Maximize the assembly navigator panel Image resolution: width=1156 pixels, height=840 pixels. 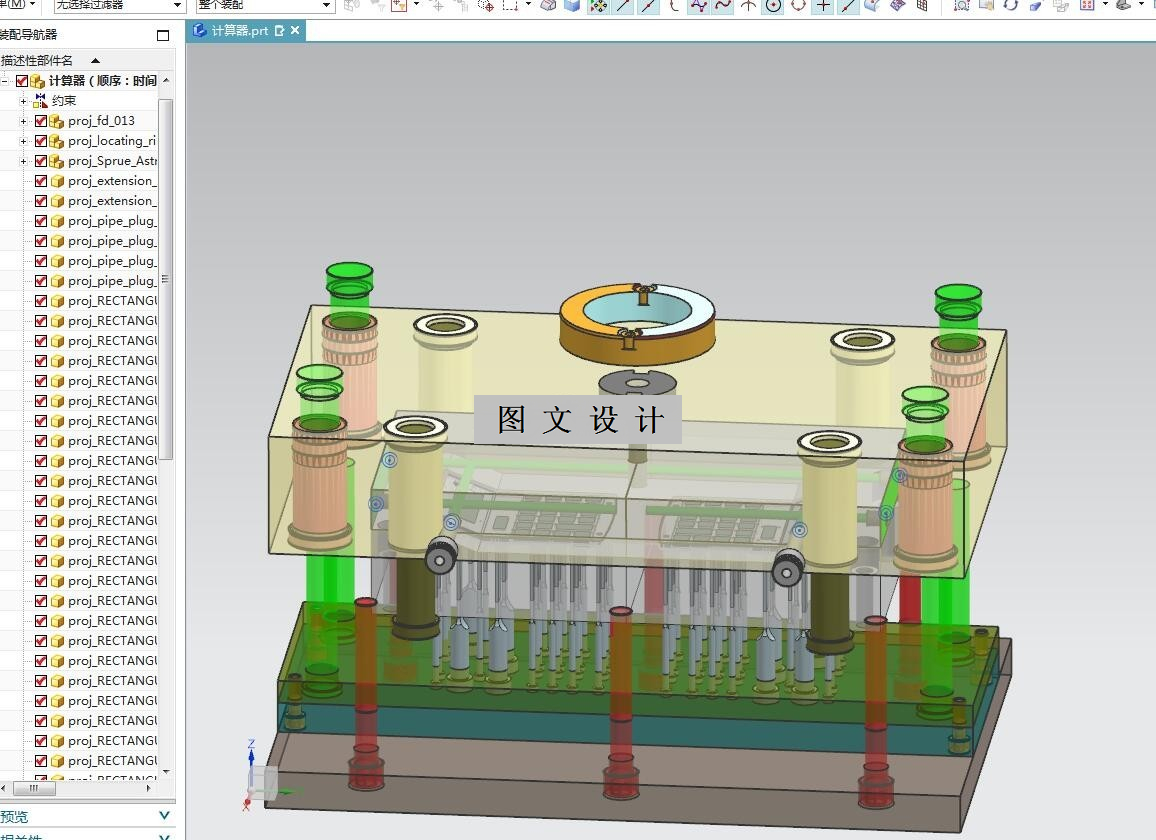click(x=163, y=35)
